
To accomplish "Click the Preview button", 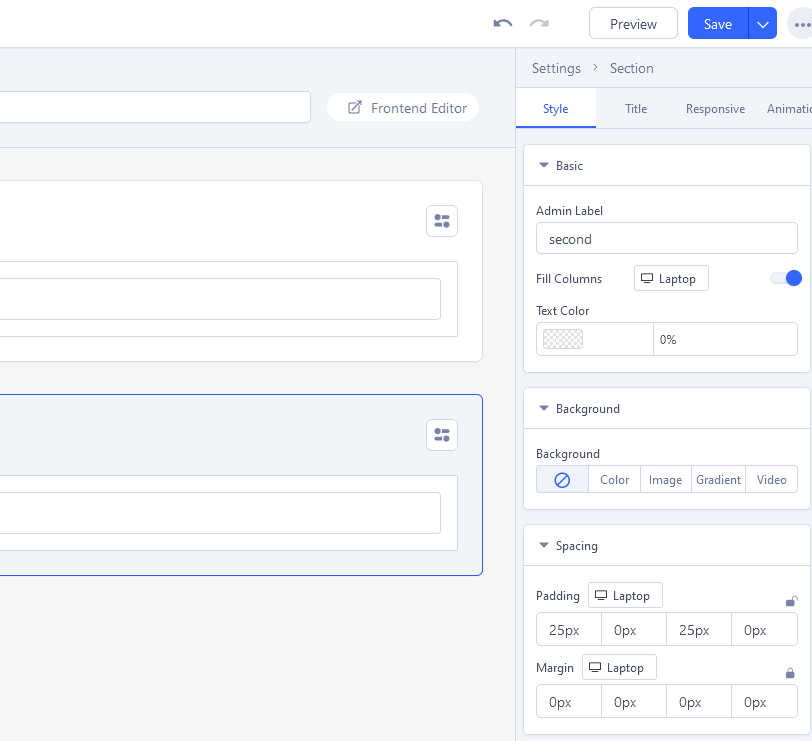I will (x=633, y=24).
